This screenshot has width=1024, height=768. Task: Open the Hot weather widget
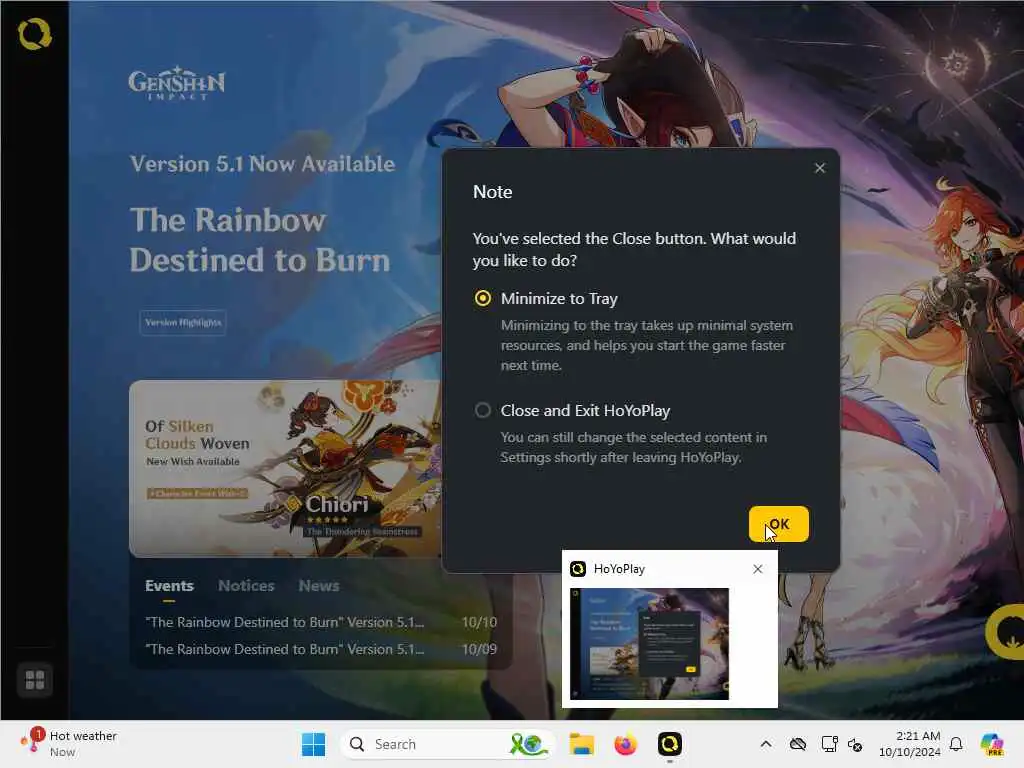coord(69,744)
